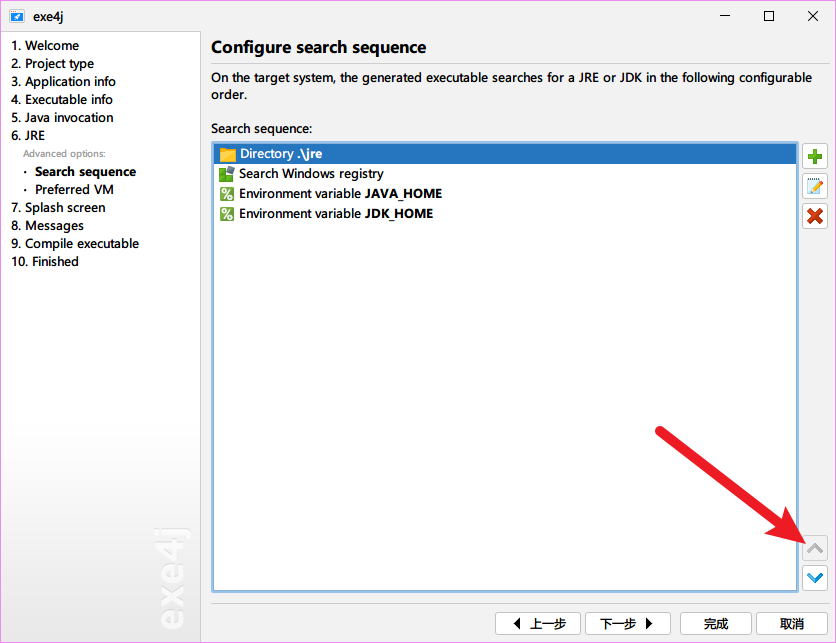
Task: Click the exe4j title bar app icon
Action: click(x=16, y=16)
